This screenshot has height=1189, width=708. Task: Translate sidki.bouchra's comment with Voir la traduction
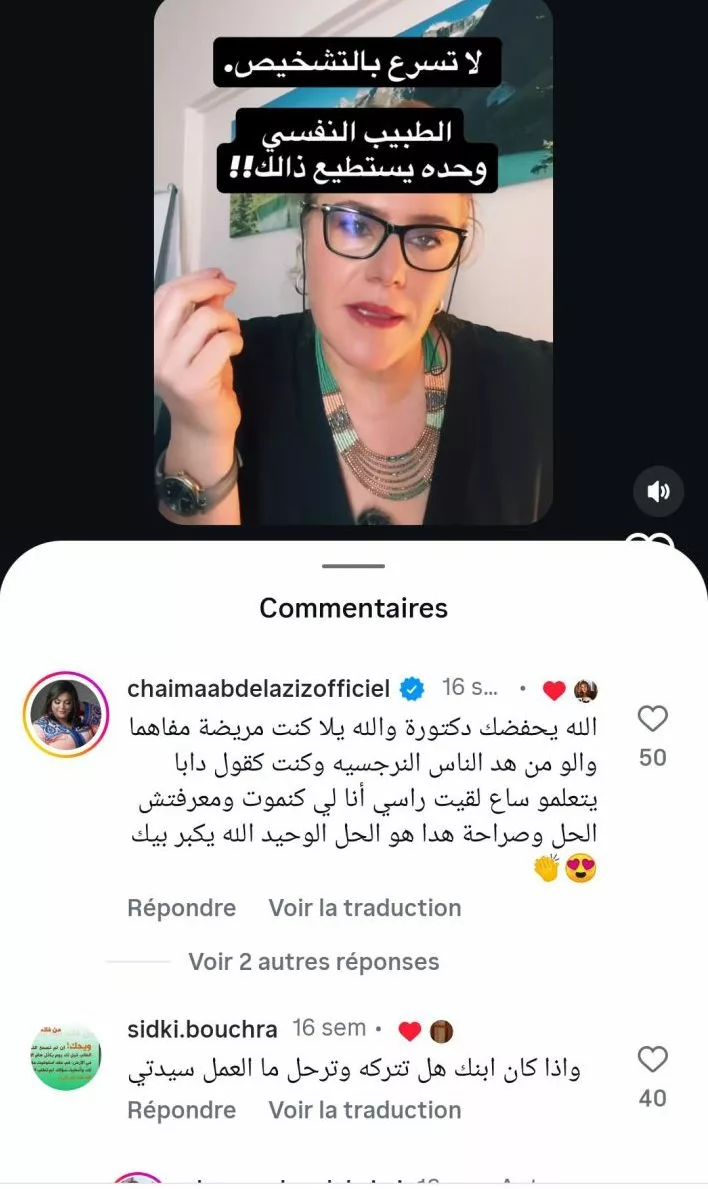(365, 1110)
